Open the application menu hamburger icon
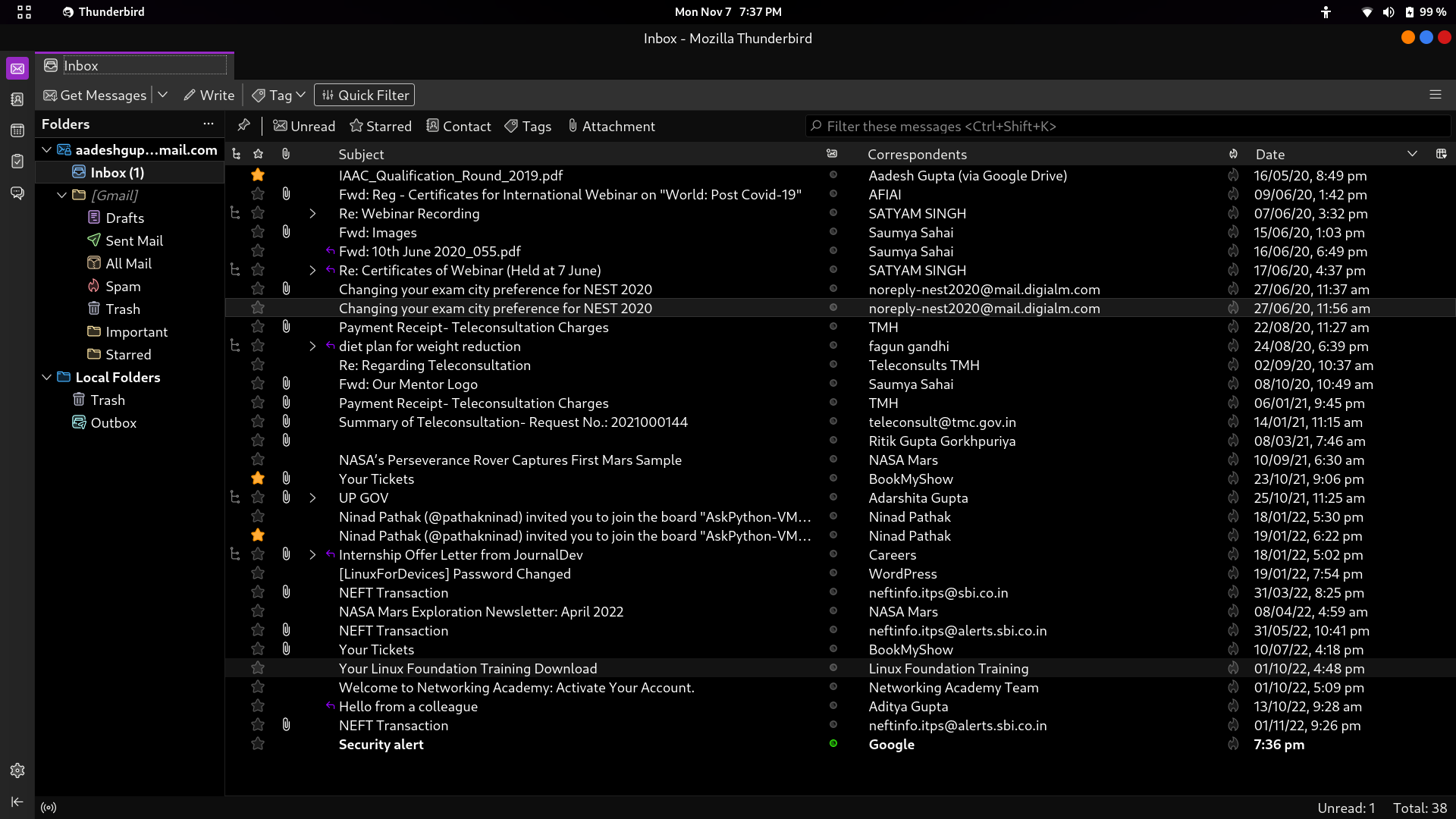This screenshot has width=1456, height=819. click(x=1436, y=95)
